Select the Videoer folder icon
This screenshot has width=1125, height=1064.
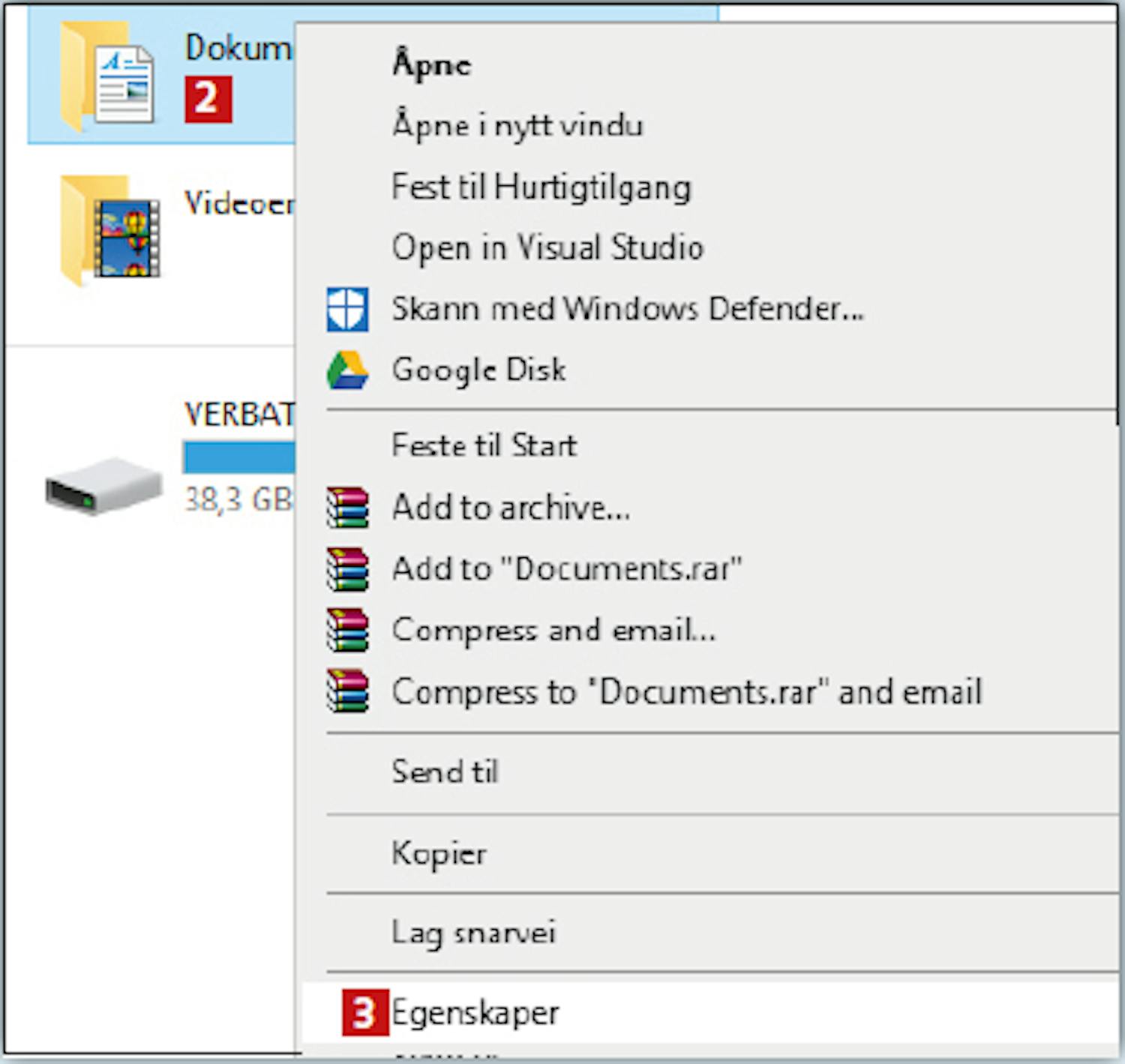(109, 230)
